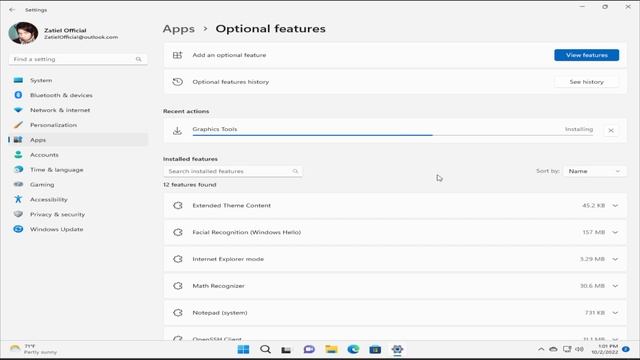Go back using the Settings back arrow
Viewport: 640px width, 360px height.
pos(12,9)
